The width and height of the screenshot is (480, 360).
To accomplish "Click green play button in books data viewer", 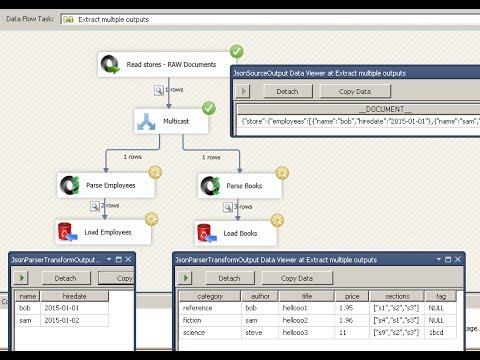I will 185,278.
